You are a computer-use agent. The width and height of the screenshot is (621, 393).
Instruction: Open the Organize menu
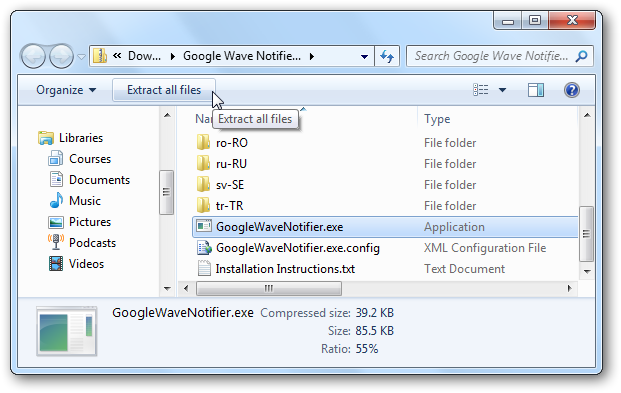tap(66, 90)
